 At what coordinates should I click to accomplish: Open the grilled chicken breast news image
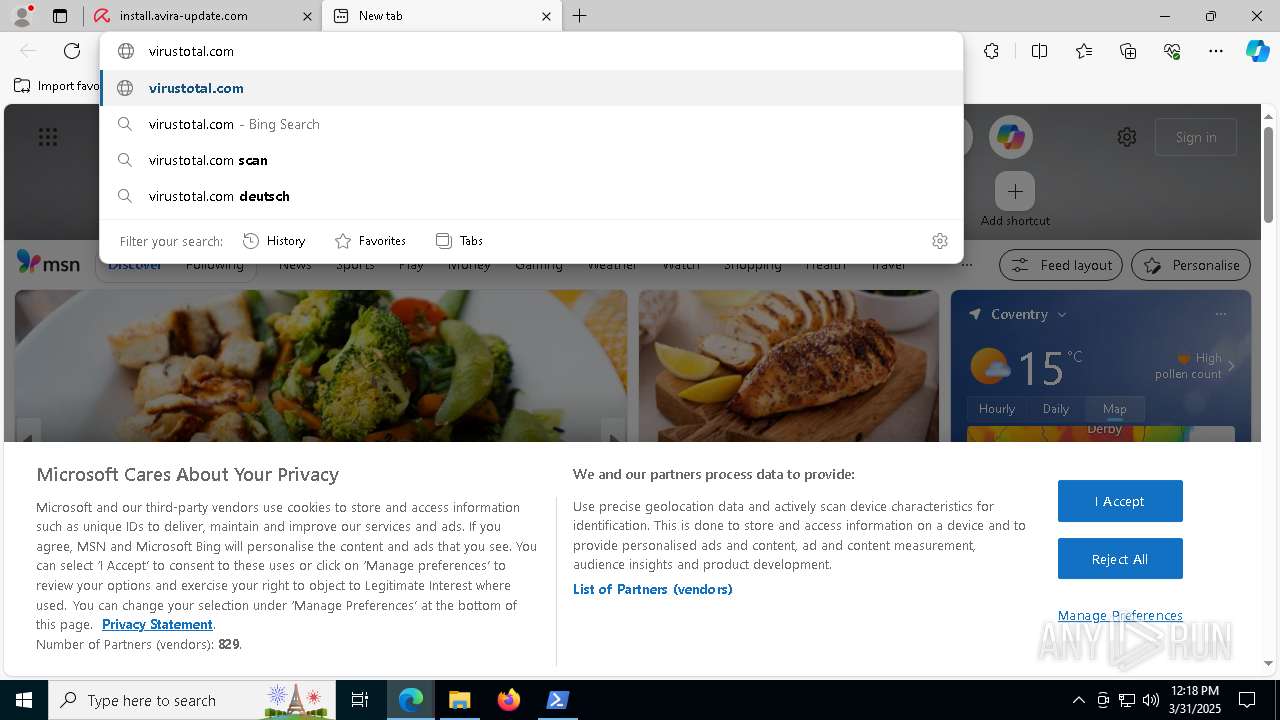[789, 366]
